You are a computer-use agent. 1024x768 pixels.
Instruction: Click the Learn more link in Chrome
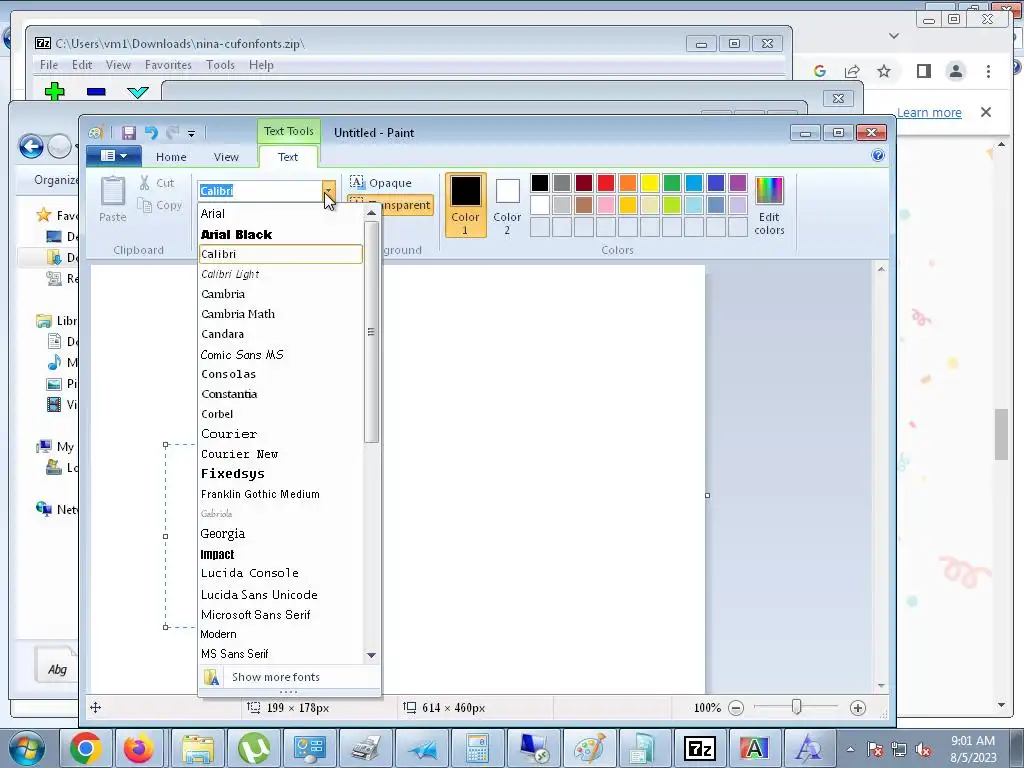tap(929, 112)
